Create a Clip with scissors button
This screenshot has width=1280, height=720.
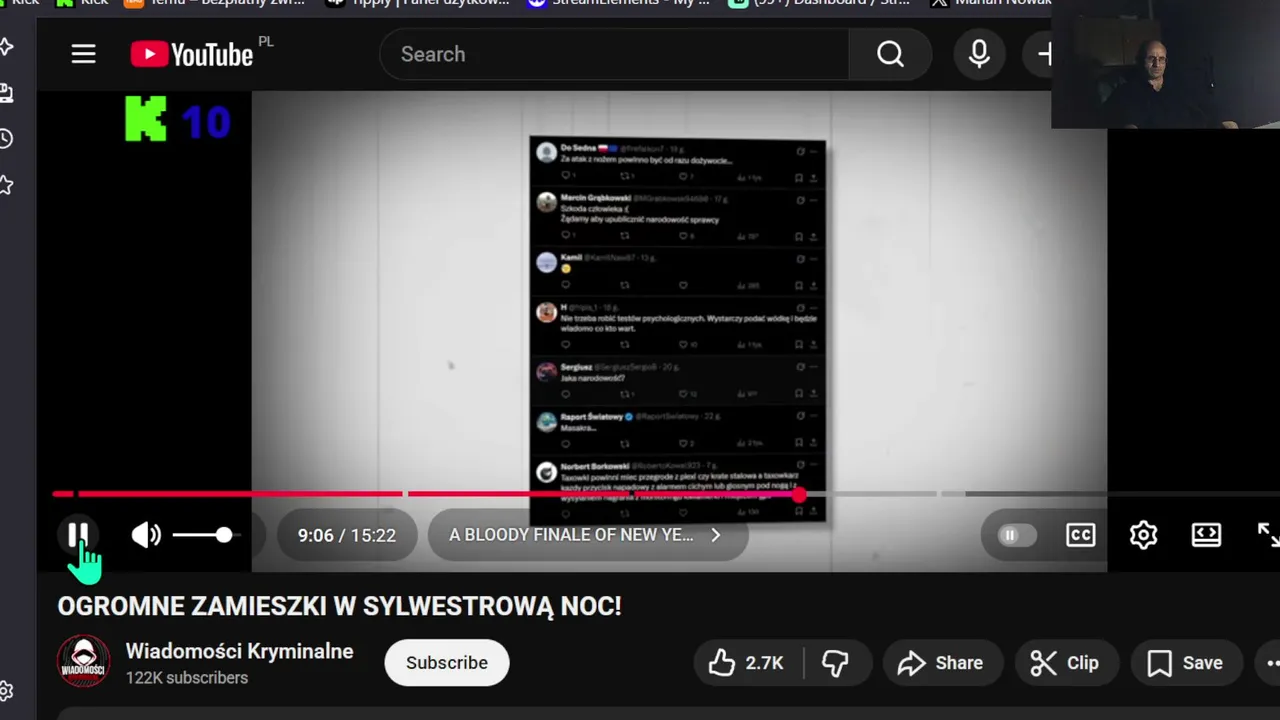coord(1065,663)
